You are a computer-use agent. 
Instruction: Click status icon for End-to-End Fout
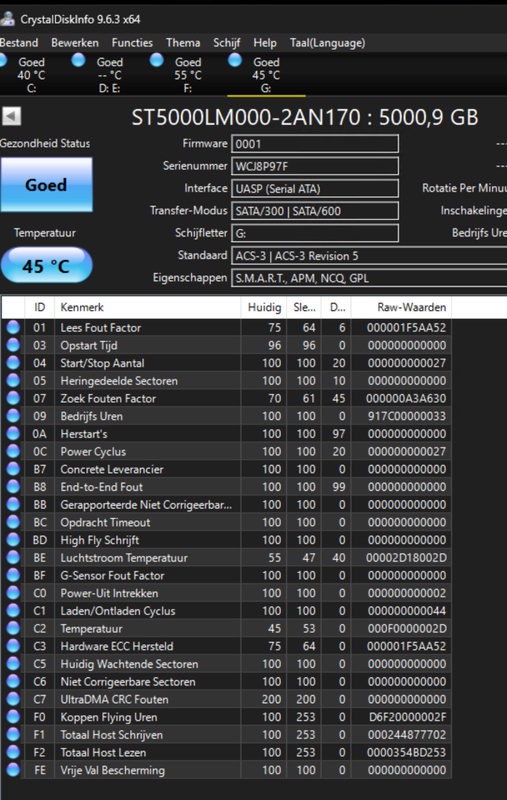click(x=13, y=487)
